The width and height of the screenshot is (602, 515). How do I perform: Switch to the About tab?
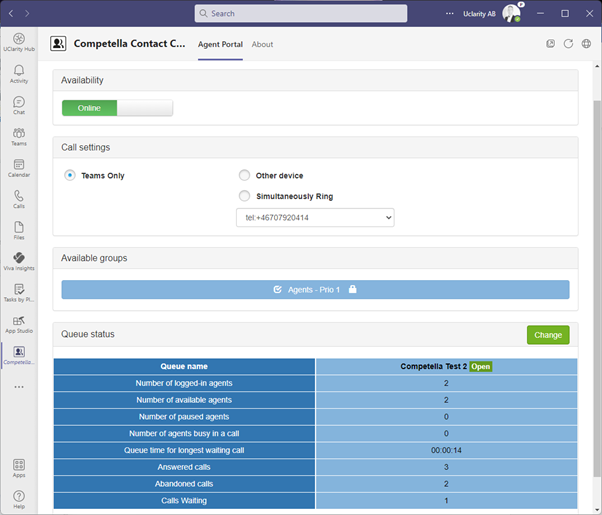[x=263, y=45]
